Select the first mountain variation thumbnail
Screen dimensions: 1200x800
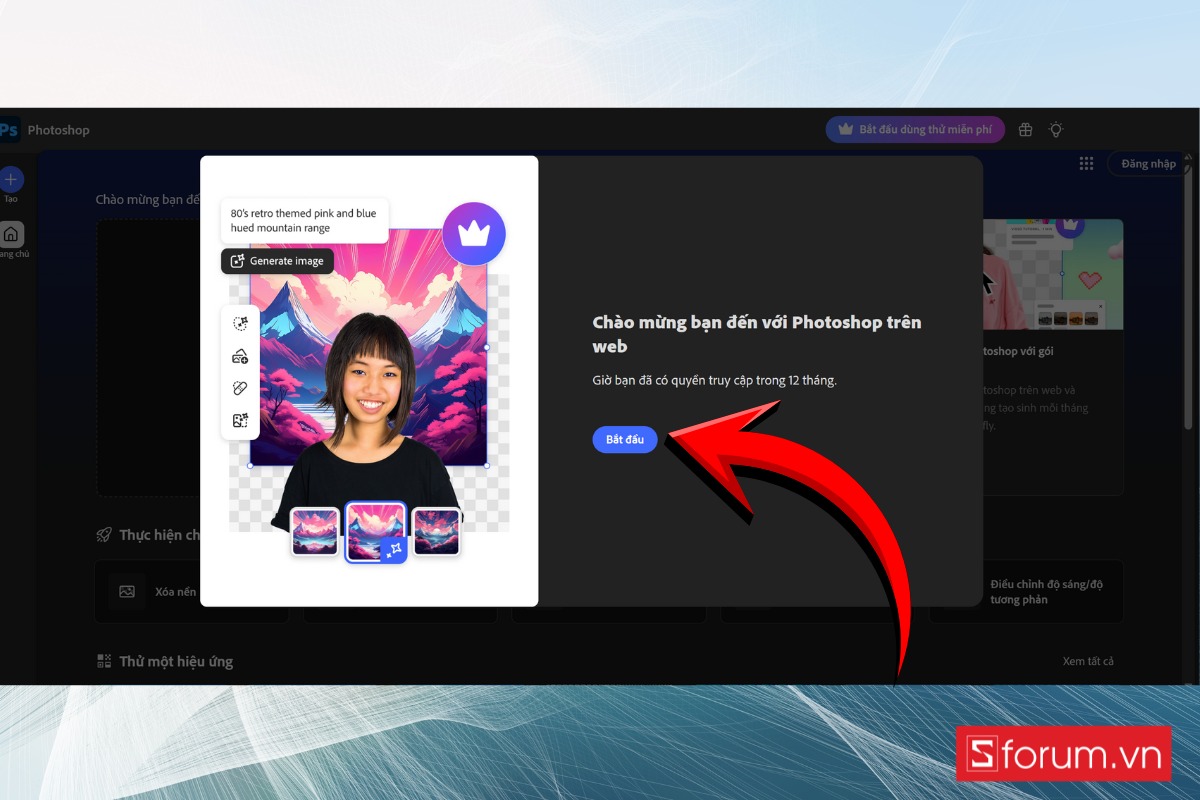315,531
